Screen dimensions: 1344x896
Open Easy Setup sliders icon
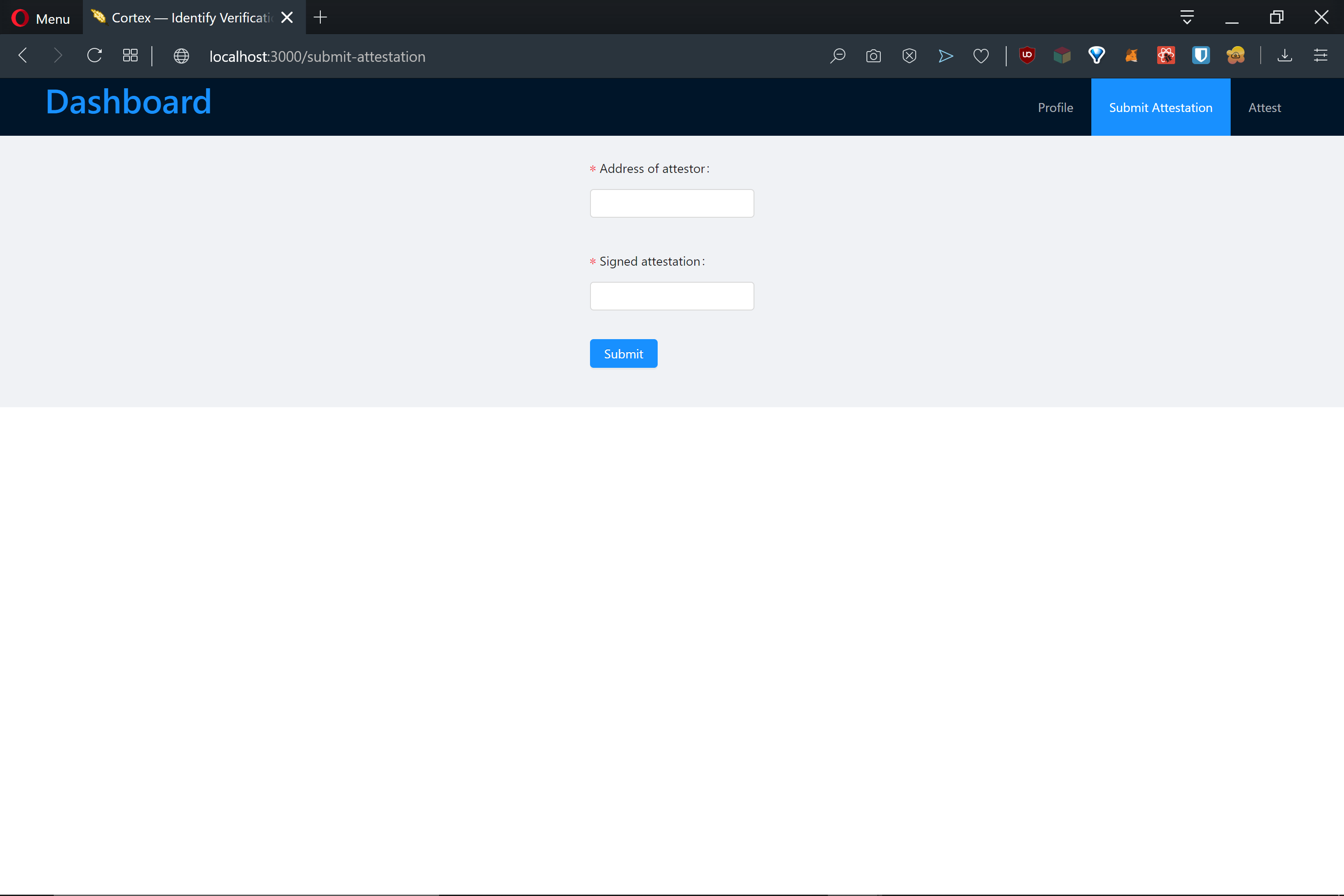point(1321,56)
